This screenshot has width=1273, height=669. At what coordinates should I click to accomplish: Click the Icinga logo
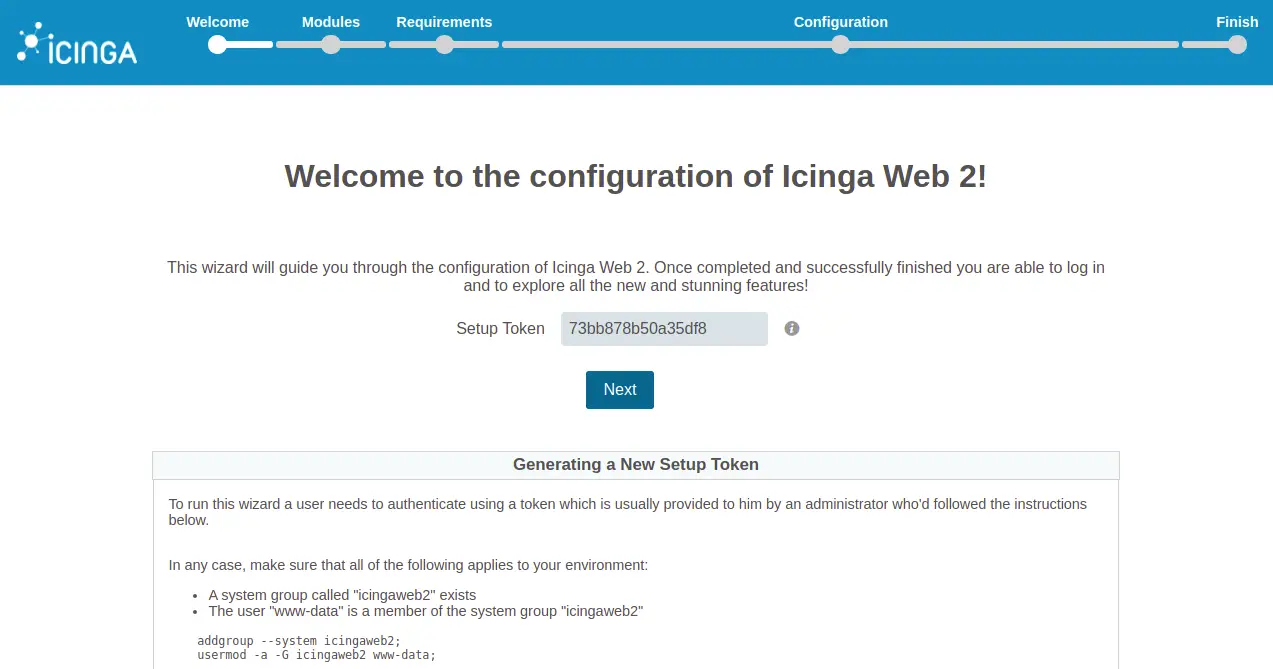coord(77,44)
